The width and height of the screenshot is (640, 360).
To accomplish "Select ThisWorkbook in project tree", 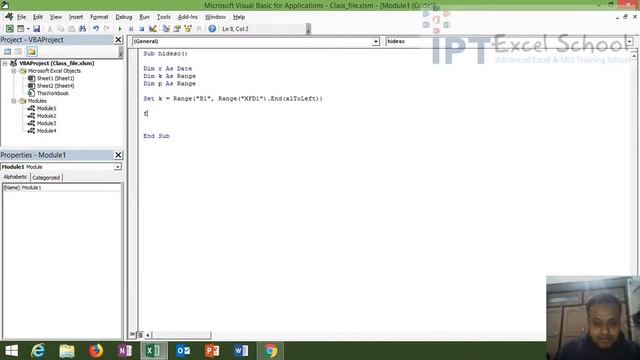I will click(53, 93).
